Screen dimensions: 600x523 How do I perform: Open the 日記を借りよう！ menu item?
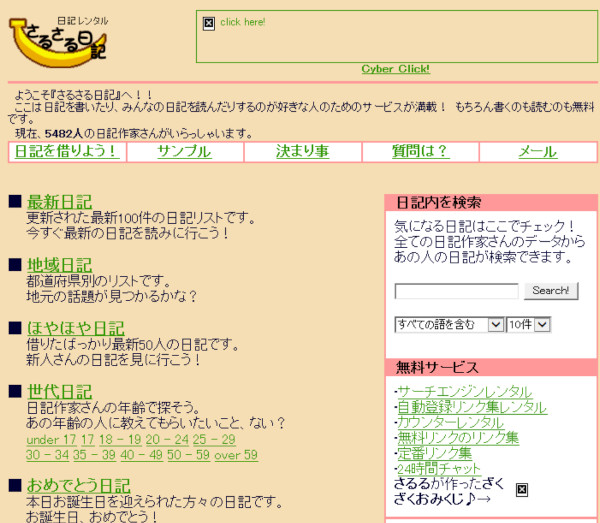click(66, 152)
